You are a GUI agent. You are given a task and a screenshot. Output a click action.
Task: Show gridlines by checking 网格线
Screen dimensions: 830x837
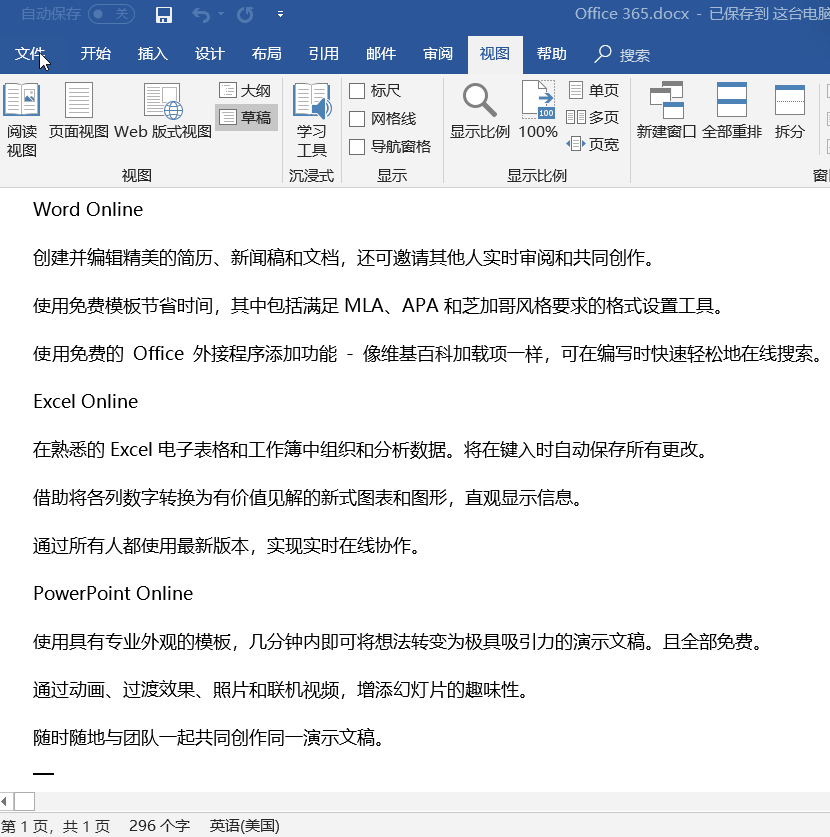coord(357,117)
